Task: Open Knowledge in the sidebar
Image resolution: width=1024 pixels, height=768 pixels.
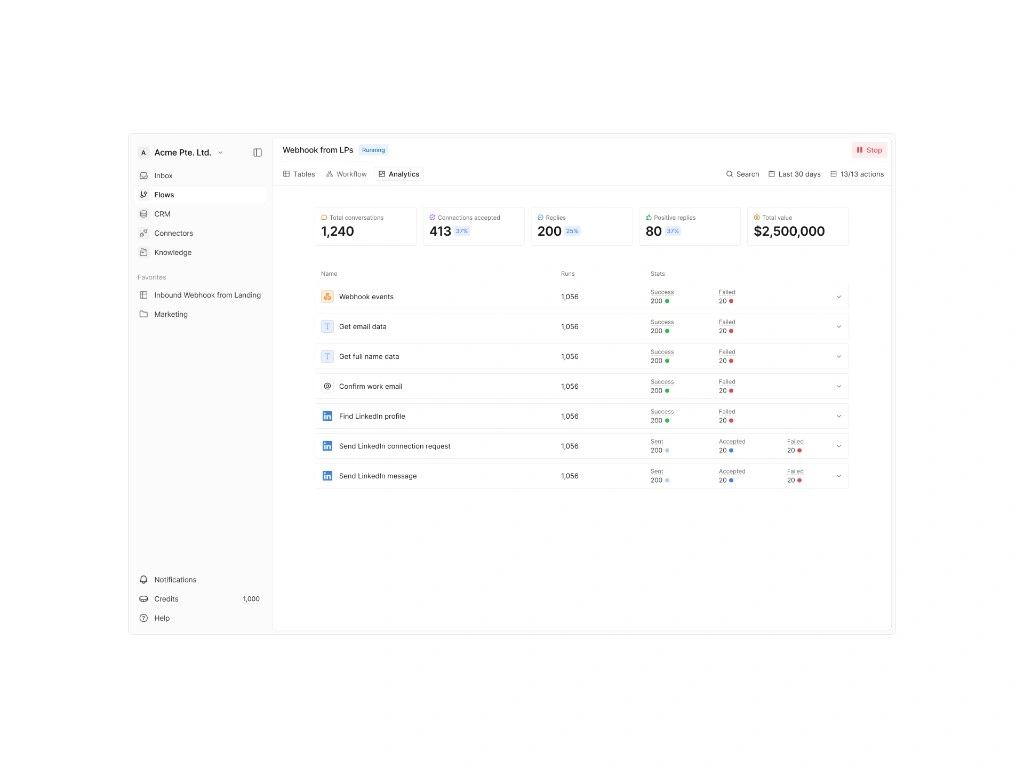Action: click(200, 252)
